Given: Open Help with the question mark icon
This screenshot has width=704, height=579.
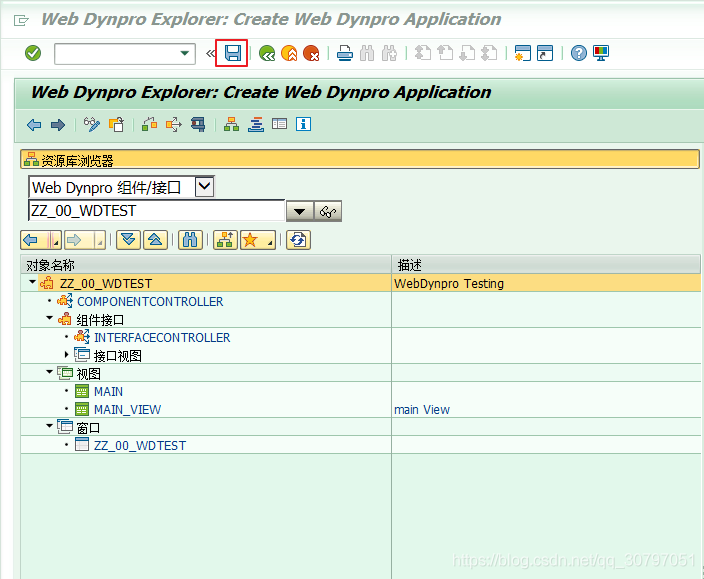Looking at the screenshot, I should click(x=578, y=53).
